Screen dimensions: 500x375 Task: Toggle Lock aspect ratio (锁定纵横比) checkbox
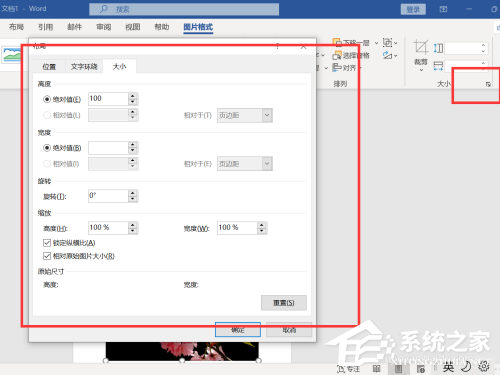click(x=47, y=243)
